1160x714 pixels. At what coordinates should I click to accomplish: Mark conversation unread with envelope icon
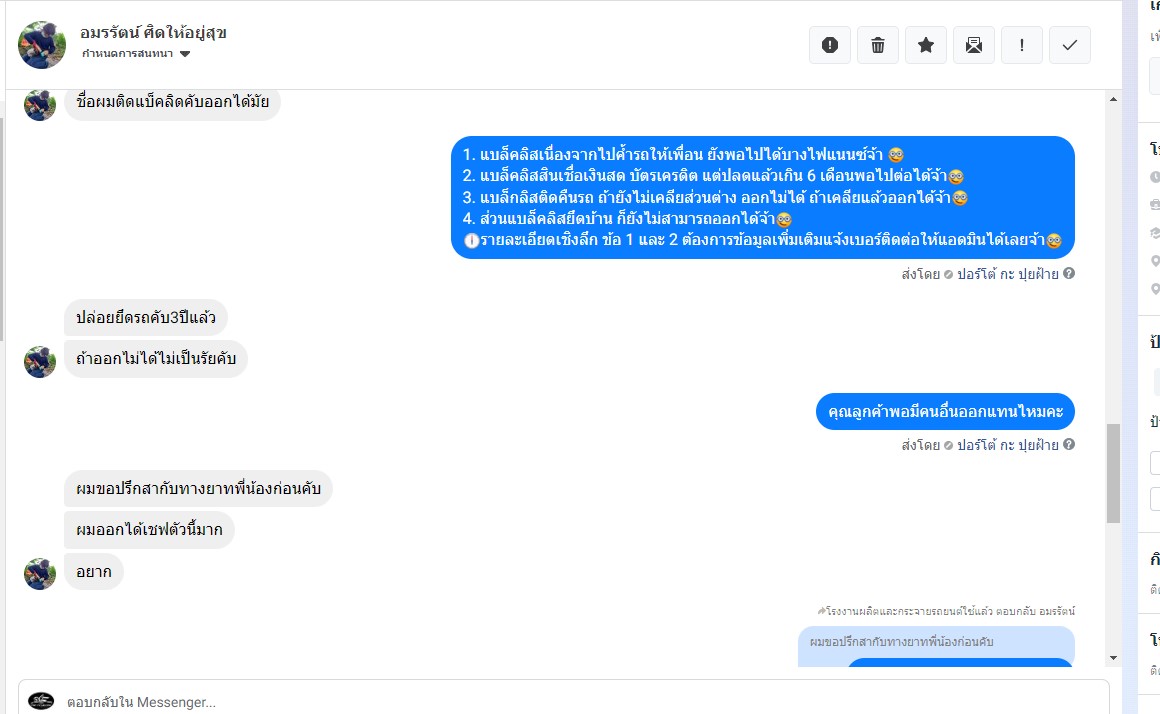tap(974, 45)
